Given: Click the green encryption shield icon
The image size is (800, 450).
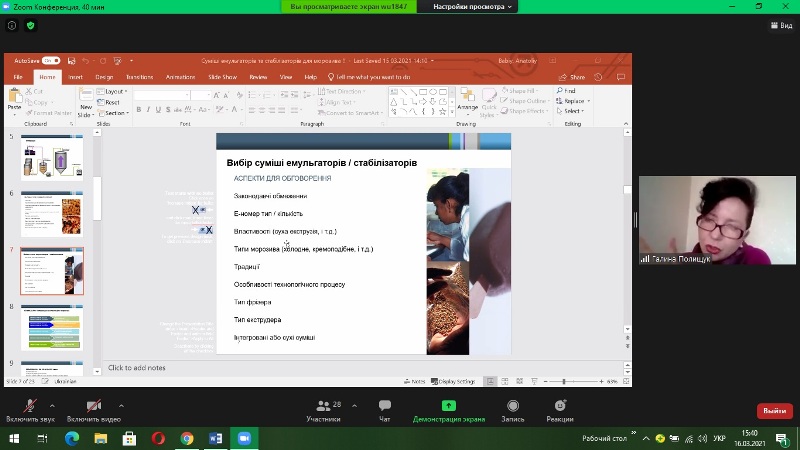Looking at the screenshot, I should pyautogui.click(x=29, y=25).
